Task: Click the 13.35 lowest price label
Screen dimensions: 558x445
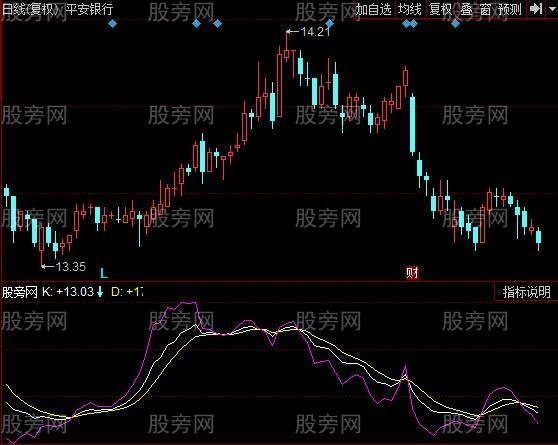Action: 71,266
